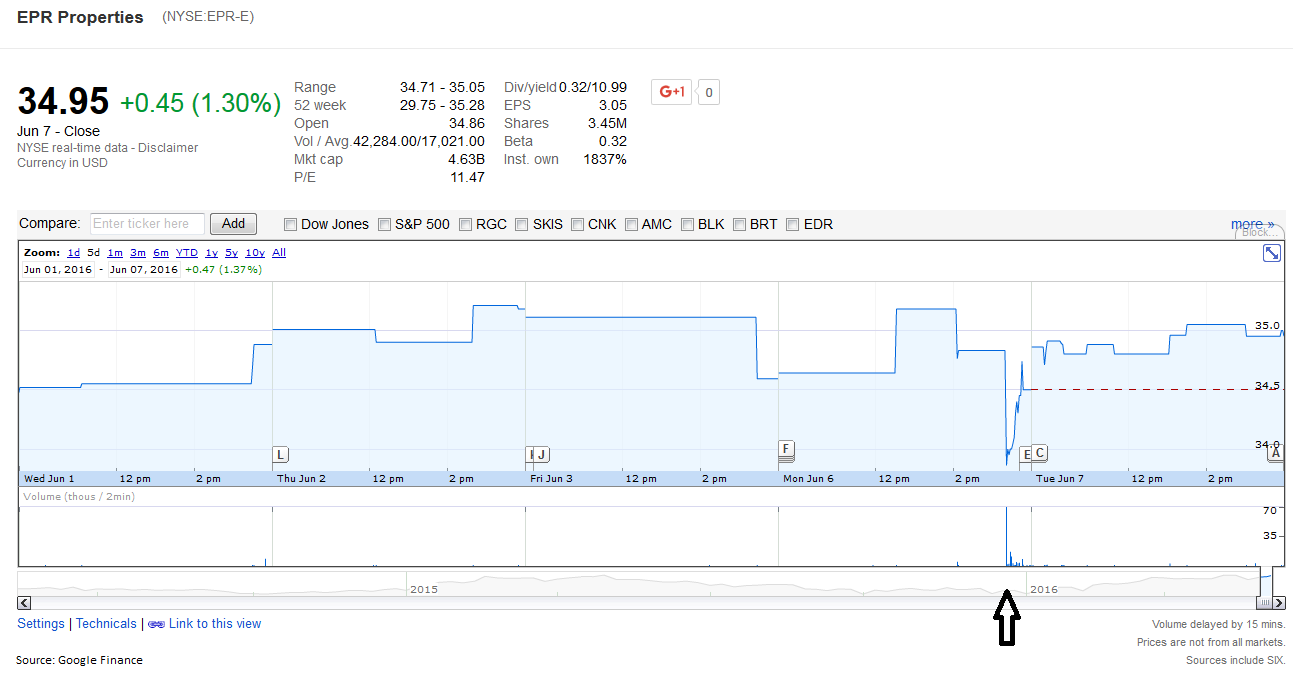Open news marker A at chart end
Screen dimensions: 1293x680
tap(1275, 453)
